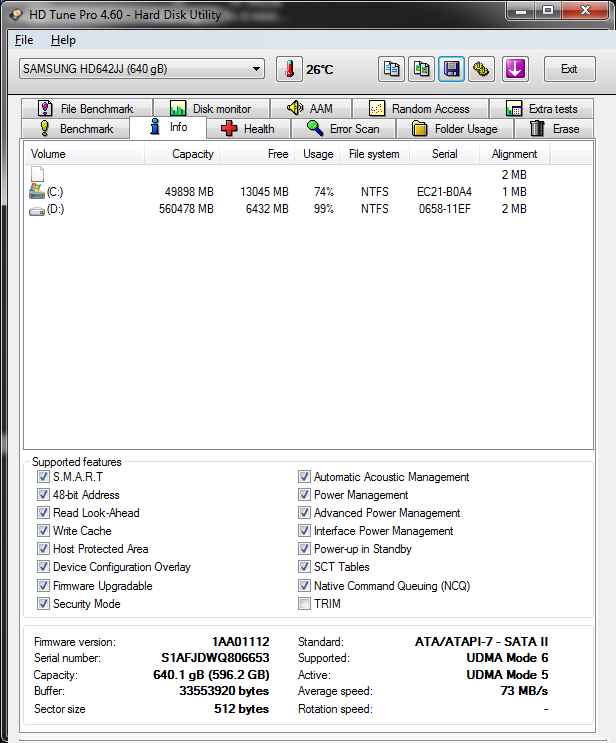Image resolution: width=616 pixels, height=743 pixels.
Task: Toggle the SCT Tables checkbox
Action: click(x=304, y=567)
